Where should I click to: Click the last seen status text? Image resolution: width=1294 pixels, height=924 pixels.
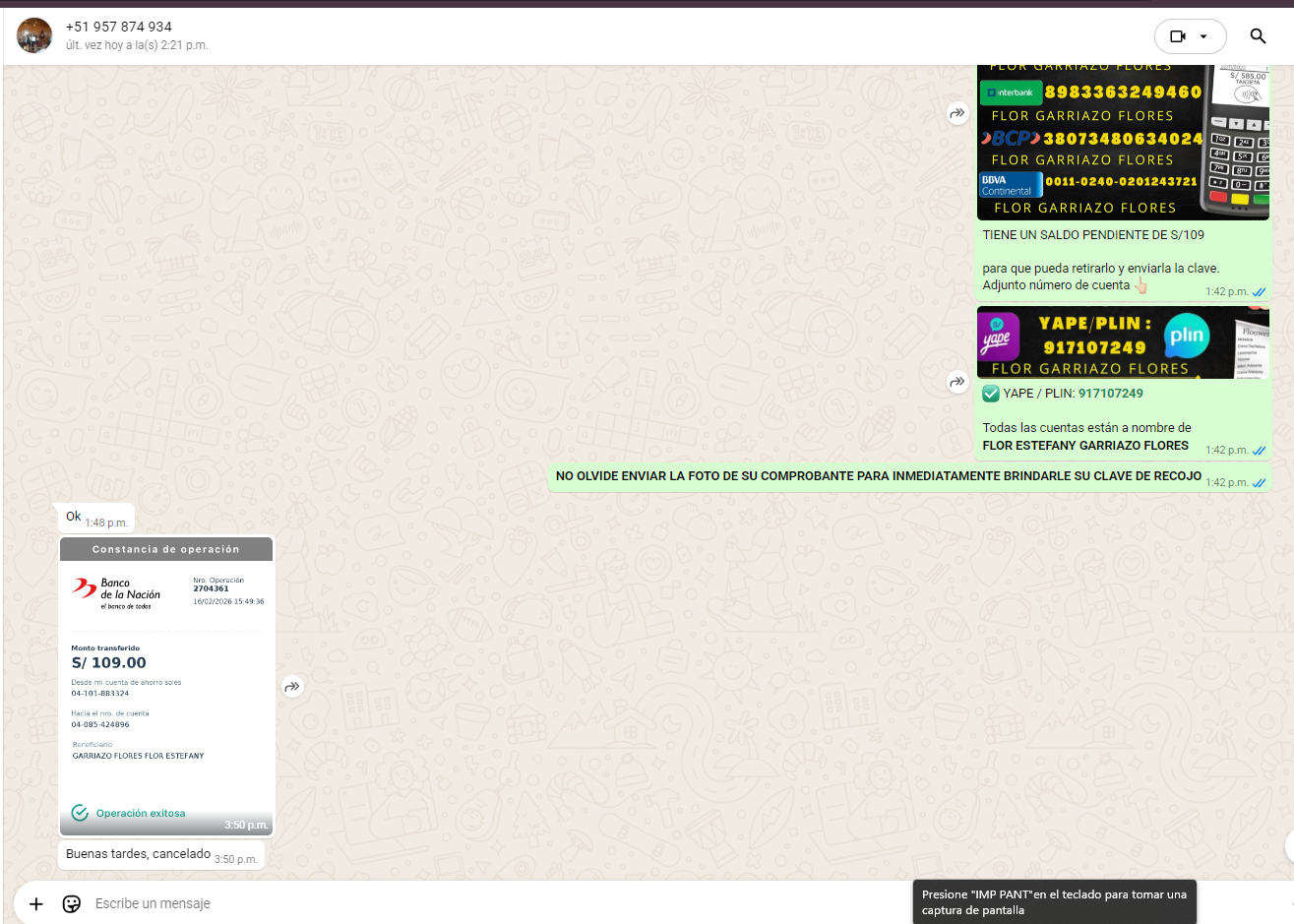pos(137,45)
